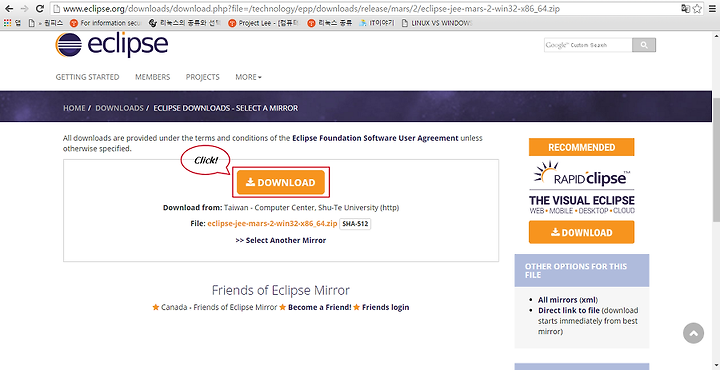The width and height of the screenshot is (720, 370).
Task: Click the RapidClipse logo banner
Action: pyautogui.click(x=582, y=187)
